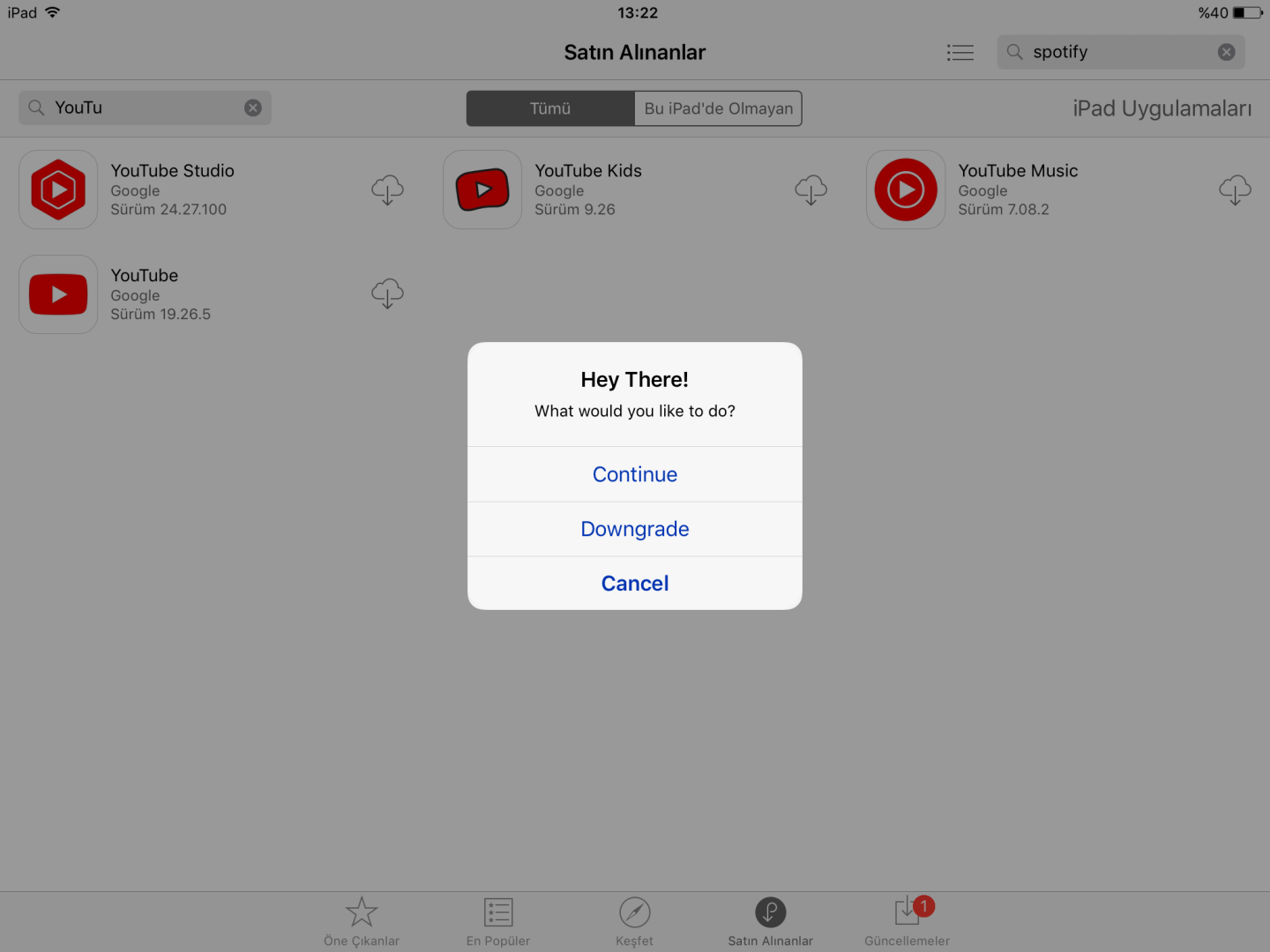
Task: Tap the Sürüm 19.26.5 version text
Action: coord(161,315)
